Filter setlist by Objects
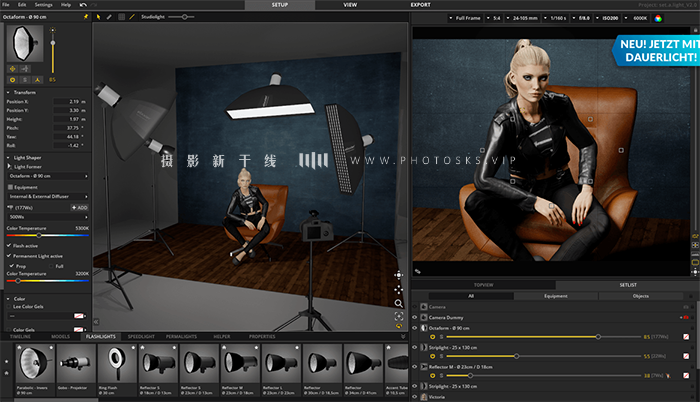 641,296
